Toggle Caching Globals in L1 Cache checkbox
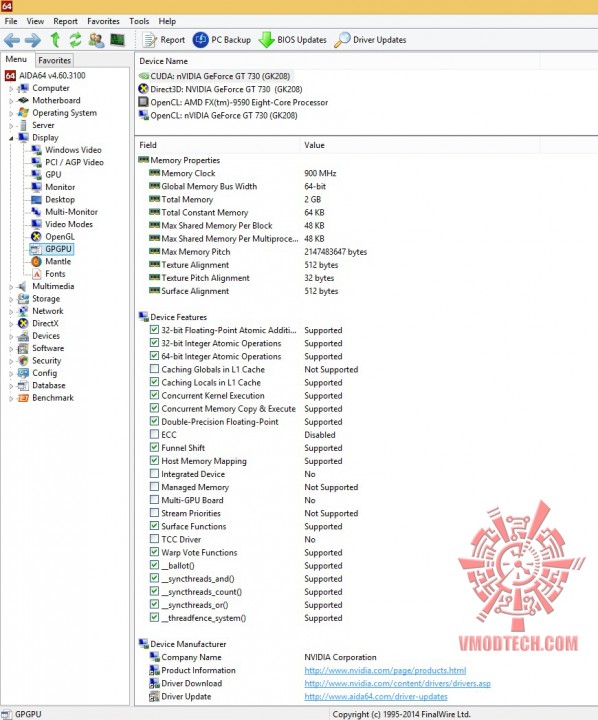598x720 pixels. point(154,369)
